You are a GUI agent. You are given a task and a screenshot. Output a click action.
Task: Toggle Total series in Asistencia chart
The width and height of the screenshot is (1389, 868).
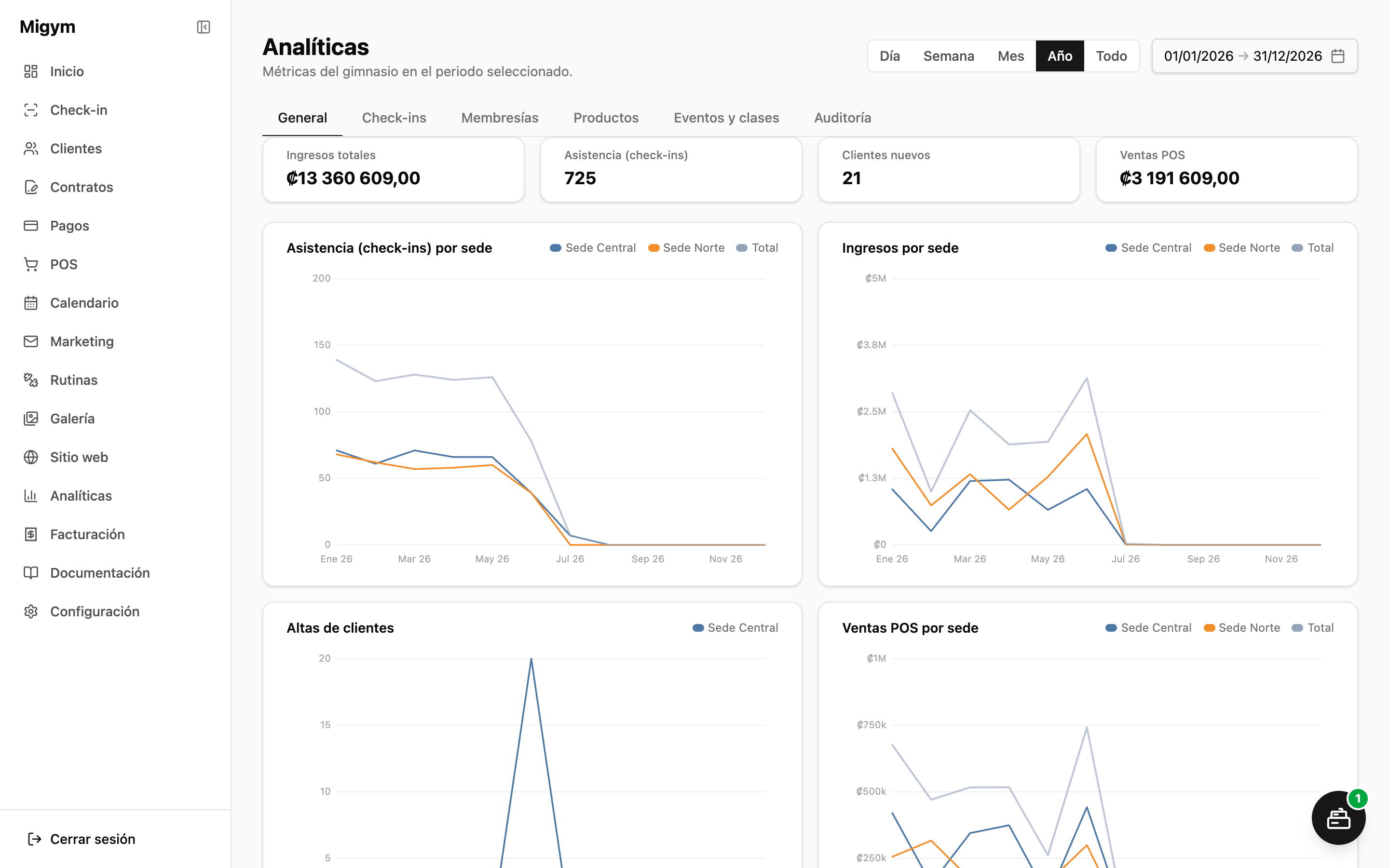pos(757,248)
